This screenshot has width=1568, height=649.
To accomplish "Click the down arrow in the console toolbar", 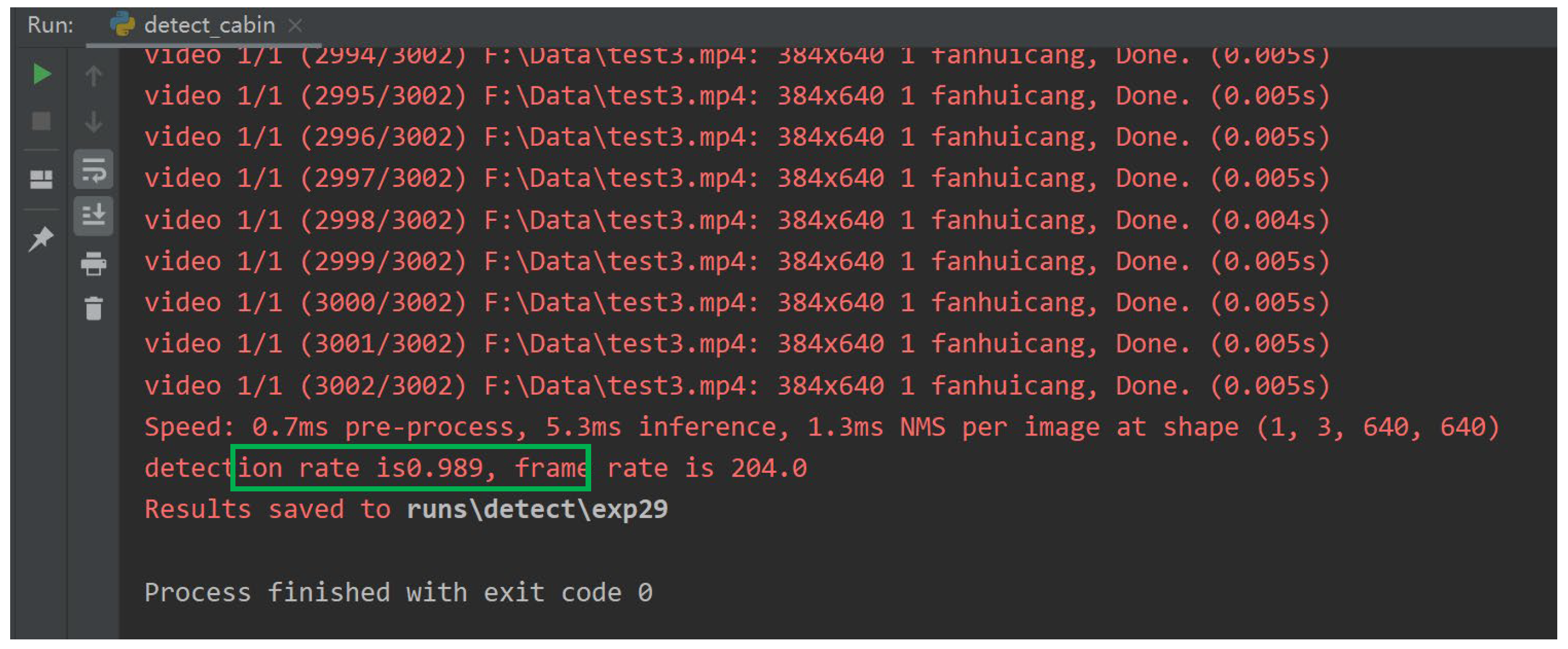I will [x=93, y=122].
